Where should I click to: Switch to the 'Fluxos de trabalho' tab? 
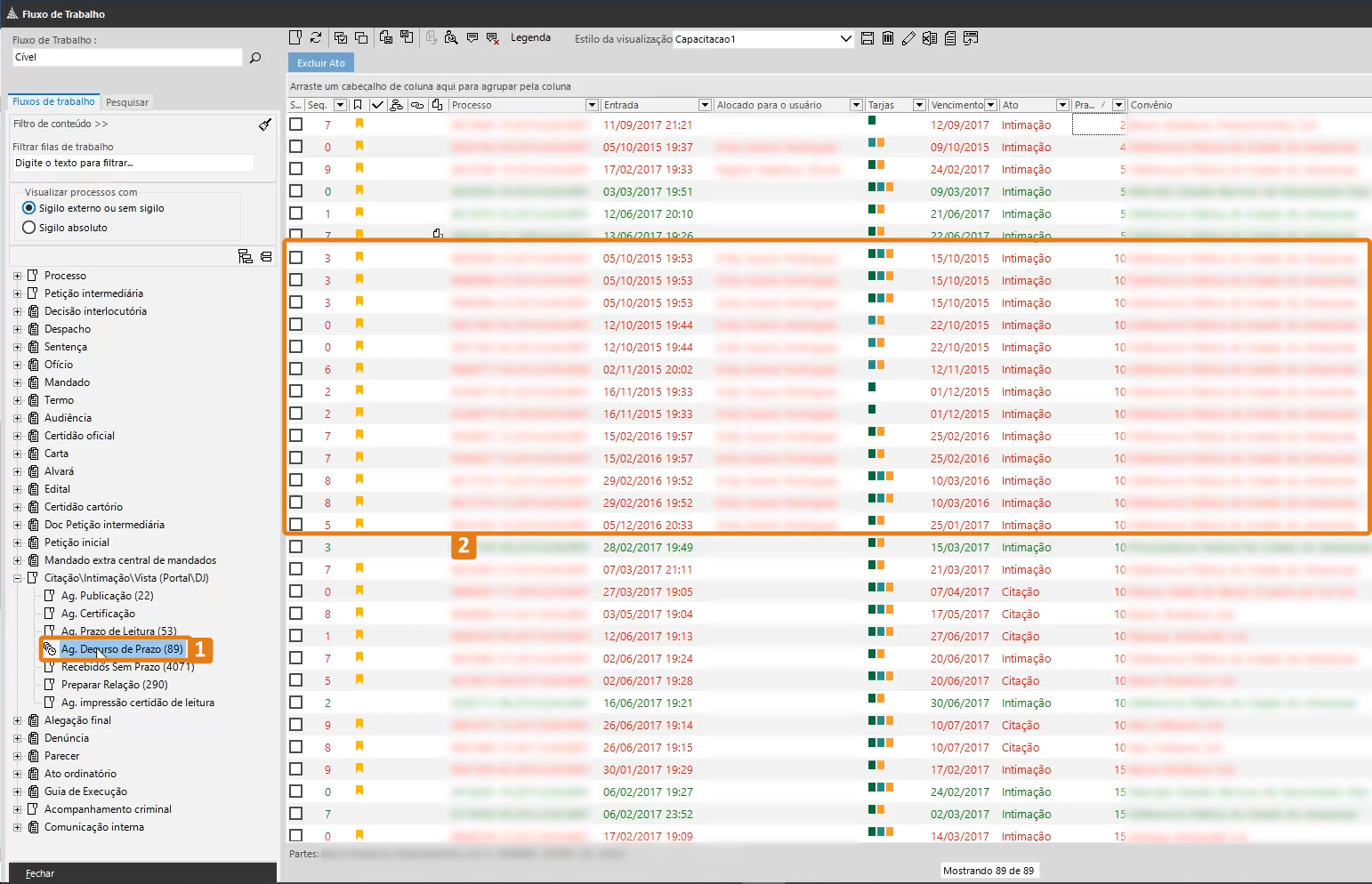tap(53, 101)
